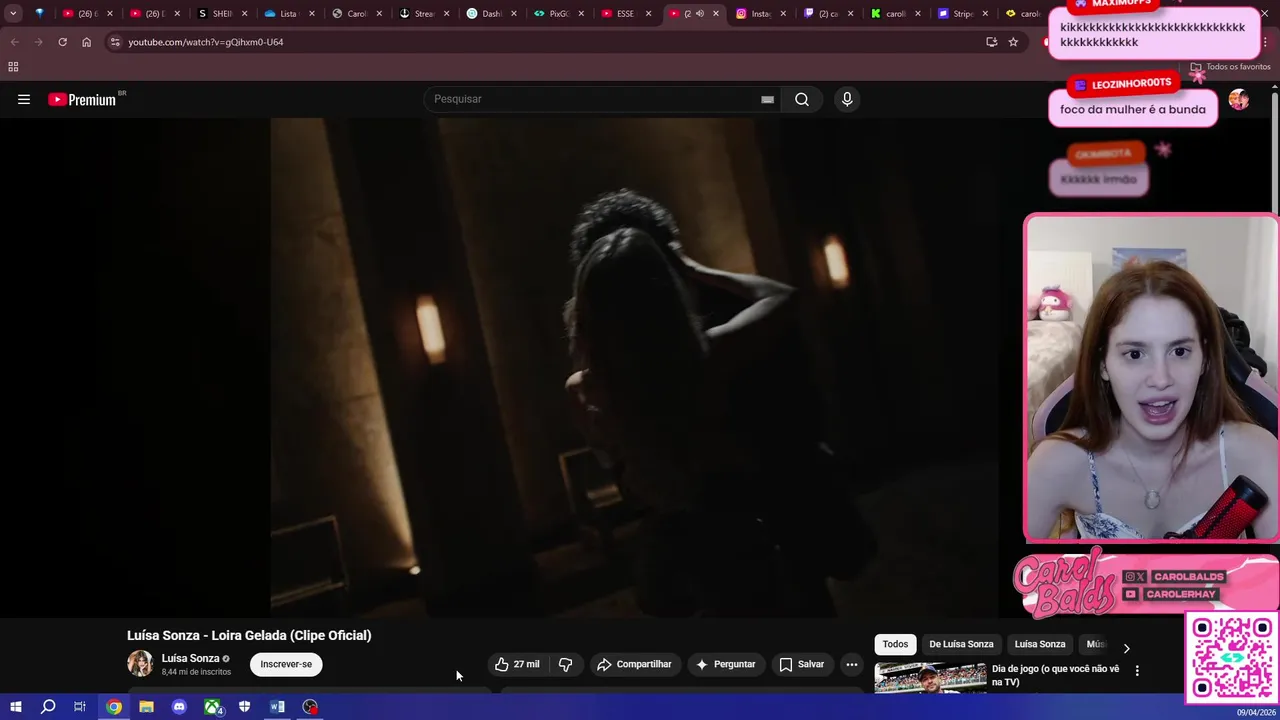Viewport: 1280px width, 720px height.
Task: Open more actions three-dot menu
Action: pos(852,664)
